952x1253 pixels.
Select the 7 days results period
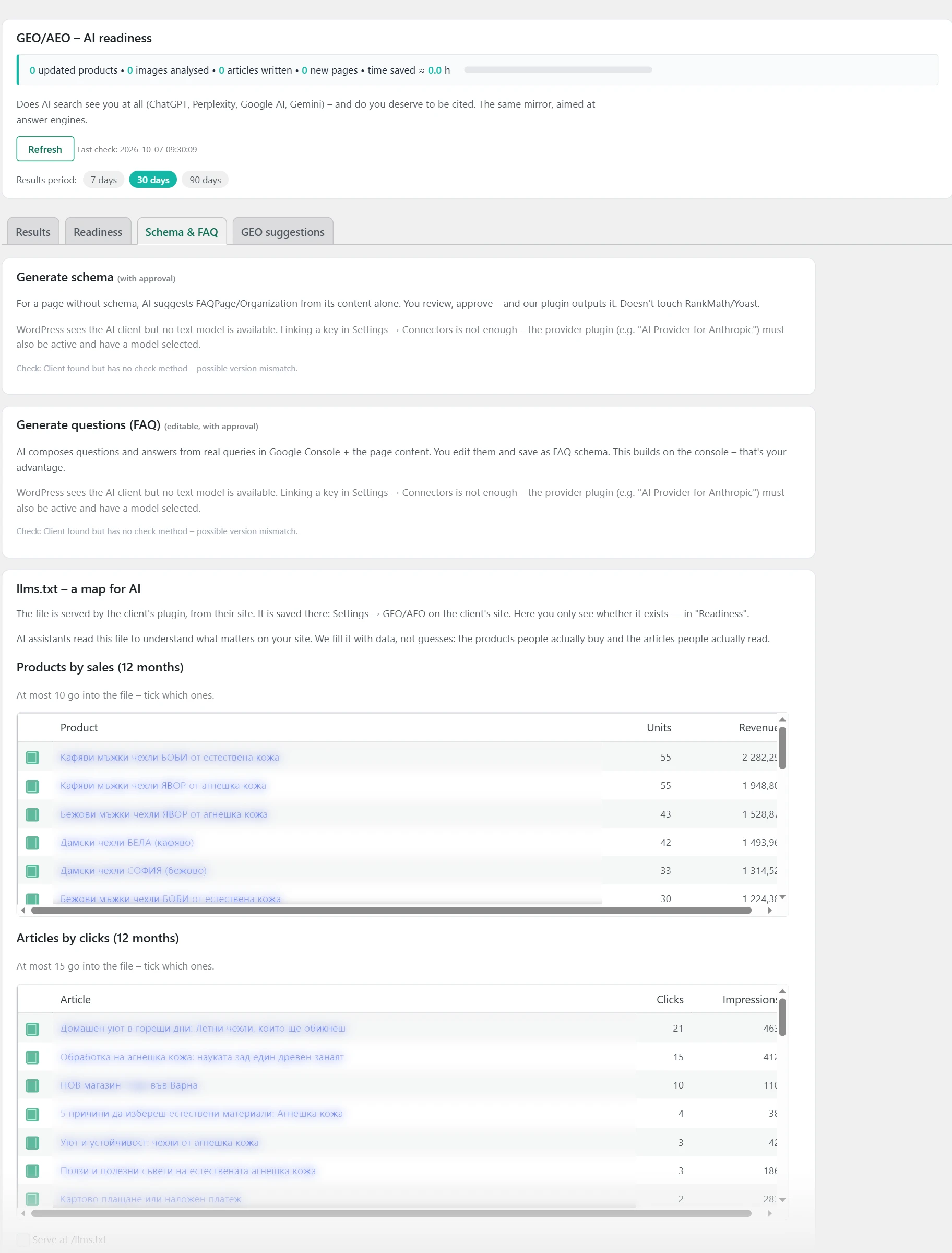(104, 180)
